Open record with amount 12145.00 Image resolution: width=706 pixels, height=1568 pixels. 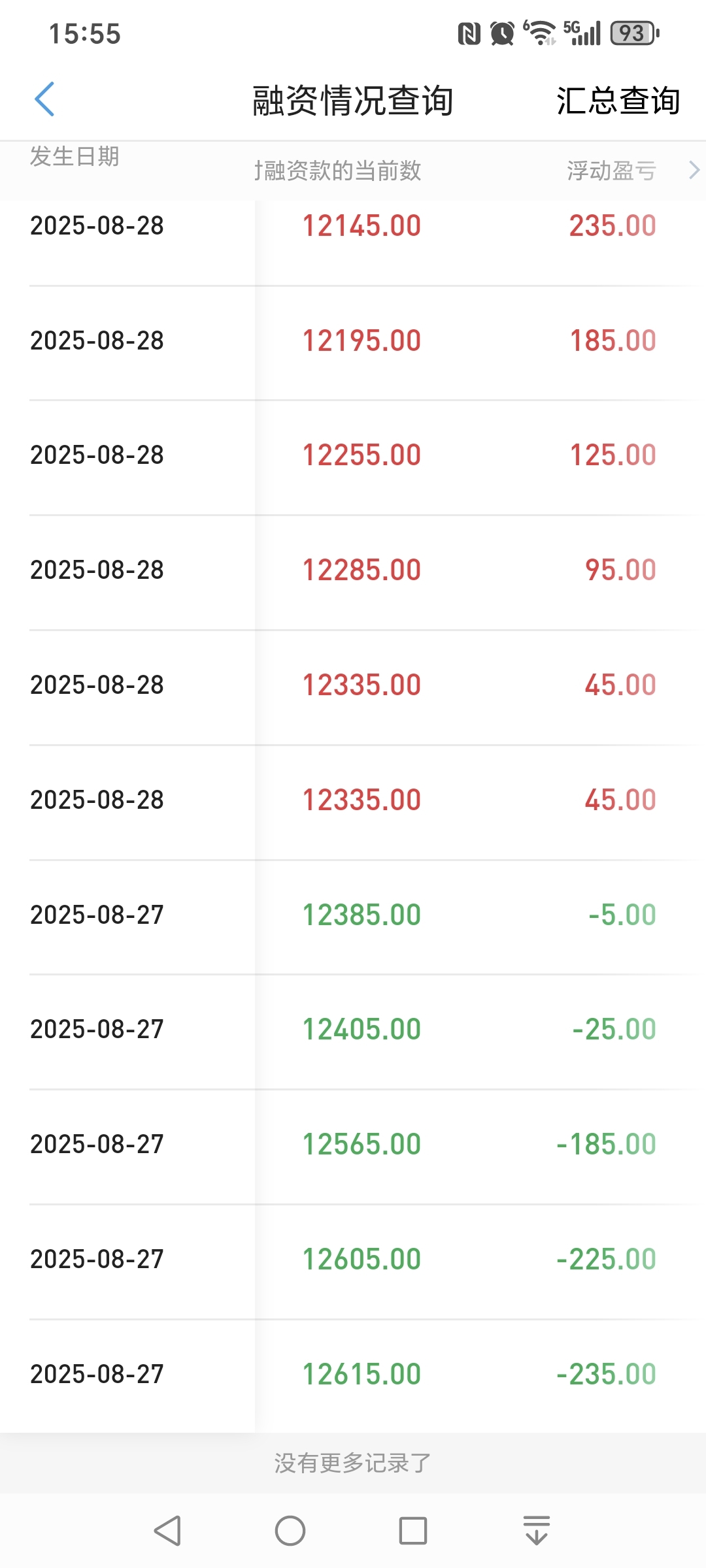click(x=353, y=226)
